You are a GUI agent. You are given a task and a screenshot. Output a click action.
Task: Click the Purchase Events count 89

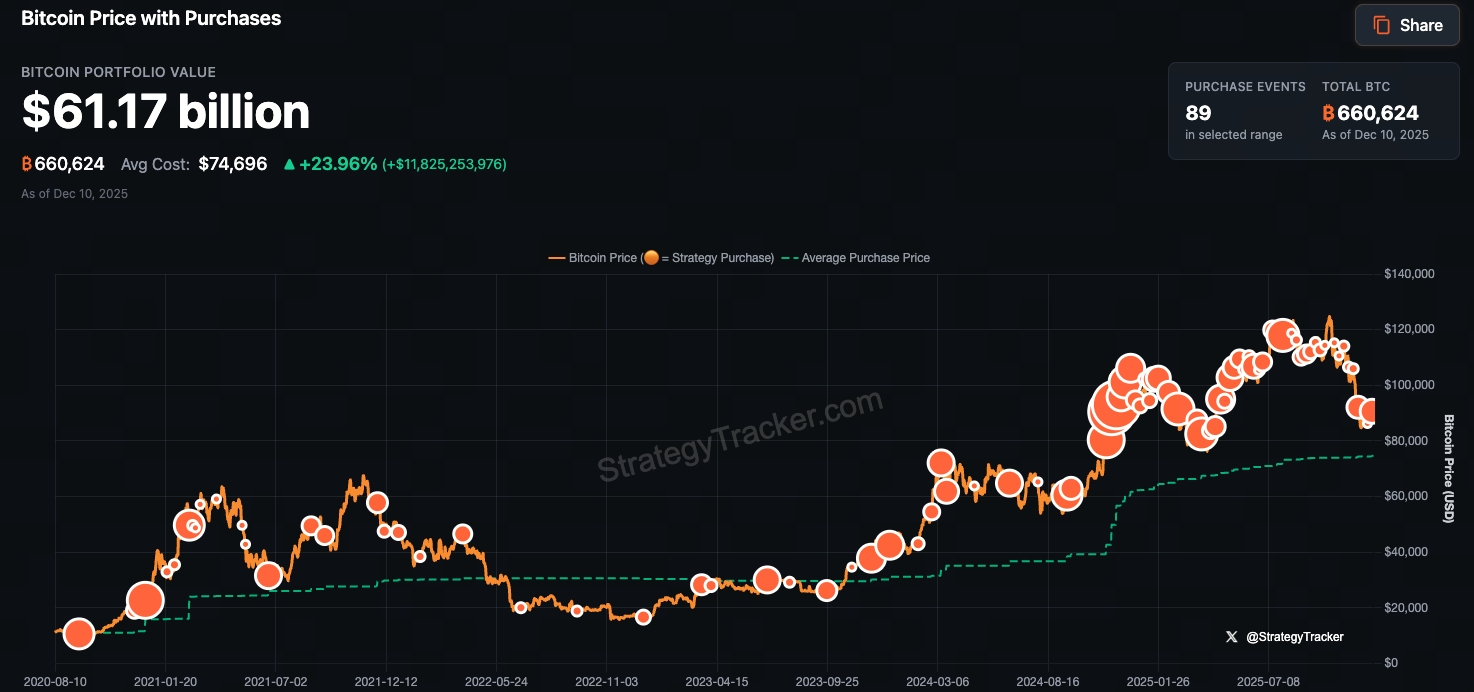click(x=1198, y=113)
